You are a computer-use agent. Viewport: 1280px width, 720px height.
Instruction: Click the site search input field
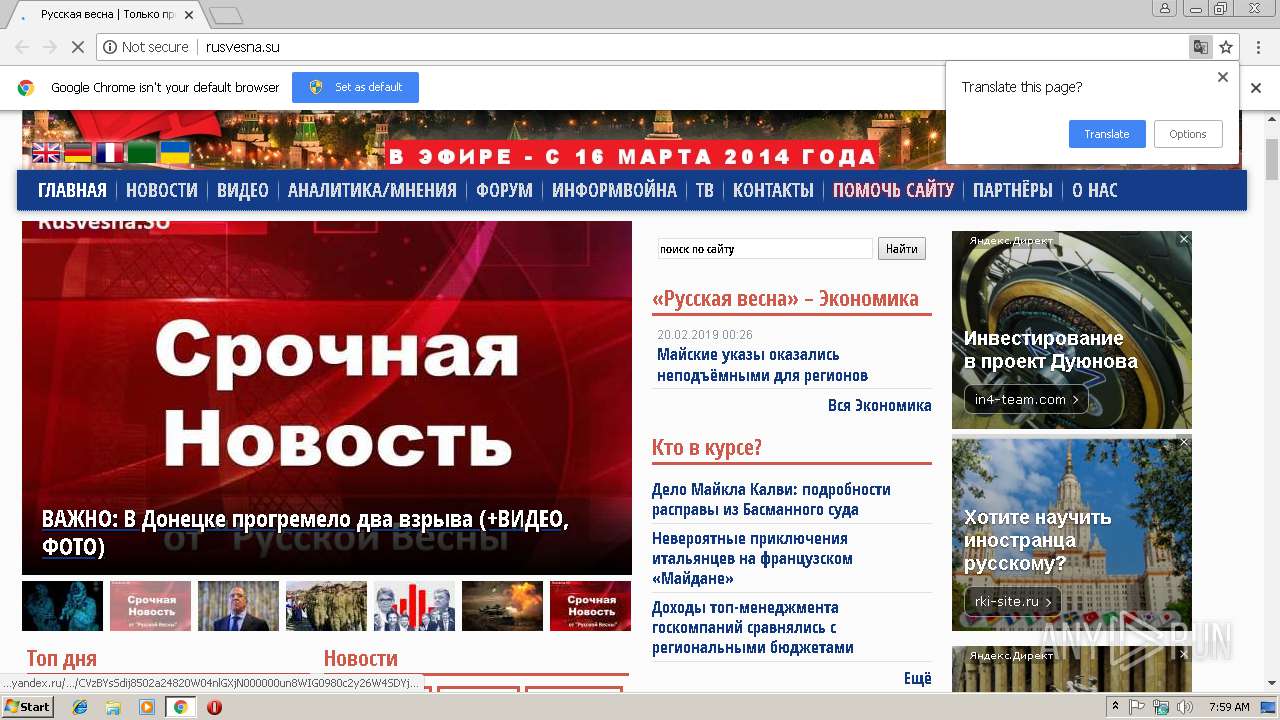point(765,249)
